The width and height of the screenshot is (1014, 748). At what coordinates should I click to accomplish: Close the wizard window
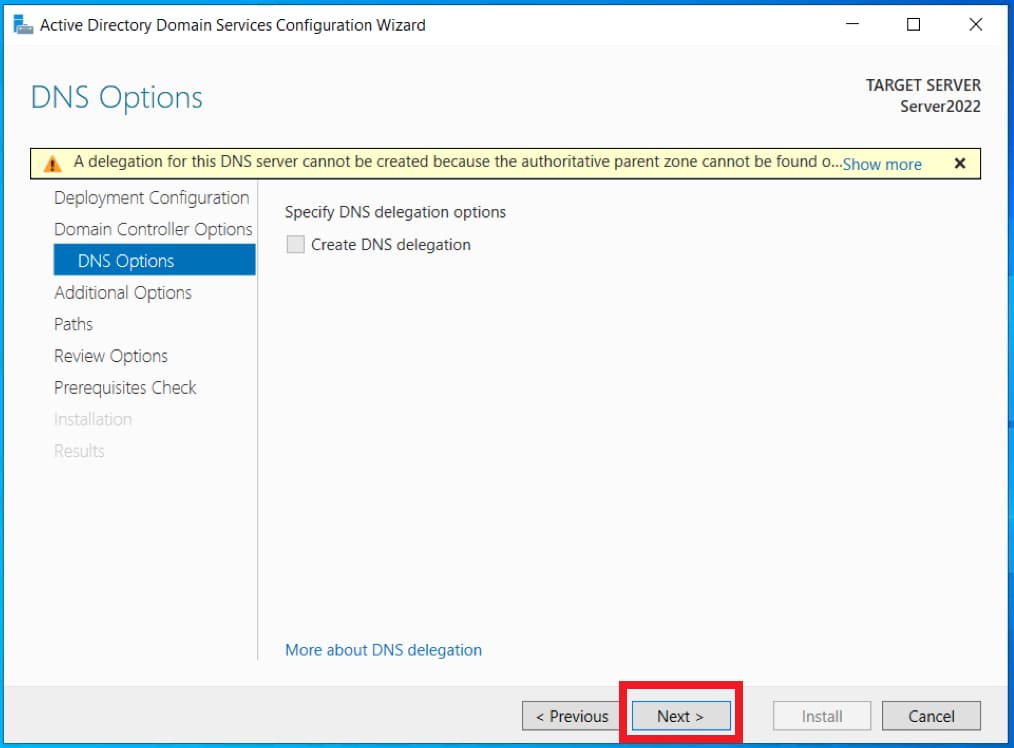pyautogui.click(x=976, y=25)
